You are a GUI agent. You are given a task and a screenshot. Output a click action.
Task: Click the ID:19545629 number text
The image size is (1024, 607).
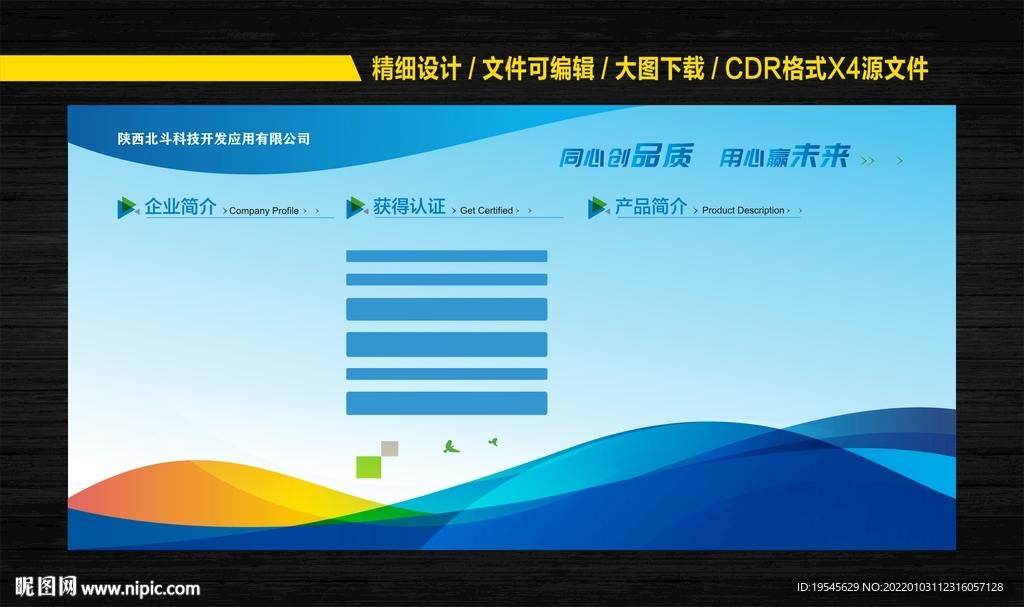(827, 587)
